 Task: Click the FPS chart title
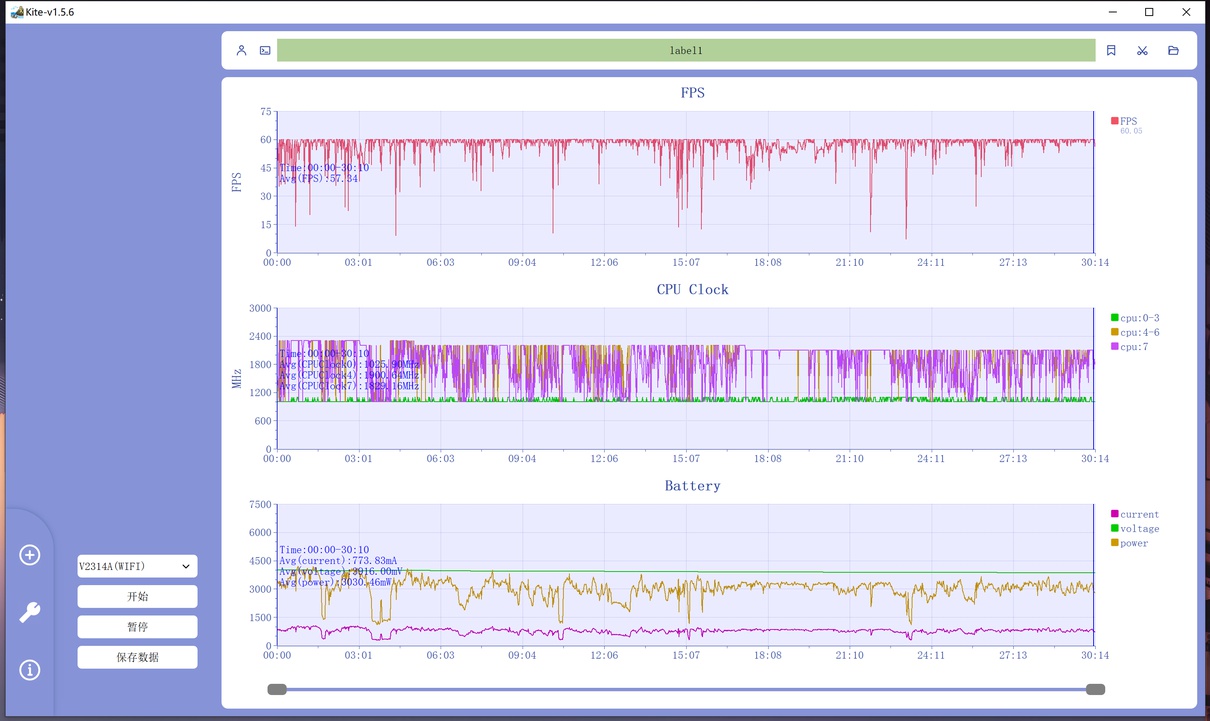pyautogui.click(x=692, y=93)
